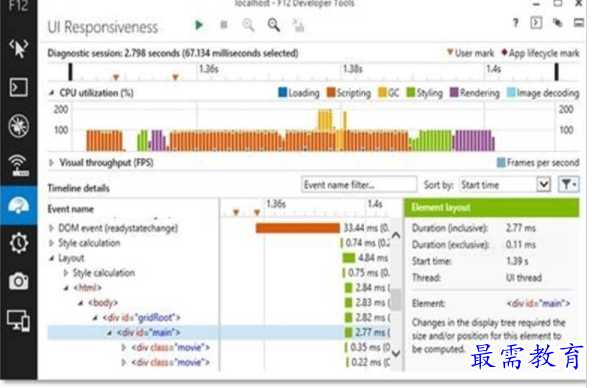592x388 pixels.
Task: Start profiling with green play button
Action: (199, 25)
